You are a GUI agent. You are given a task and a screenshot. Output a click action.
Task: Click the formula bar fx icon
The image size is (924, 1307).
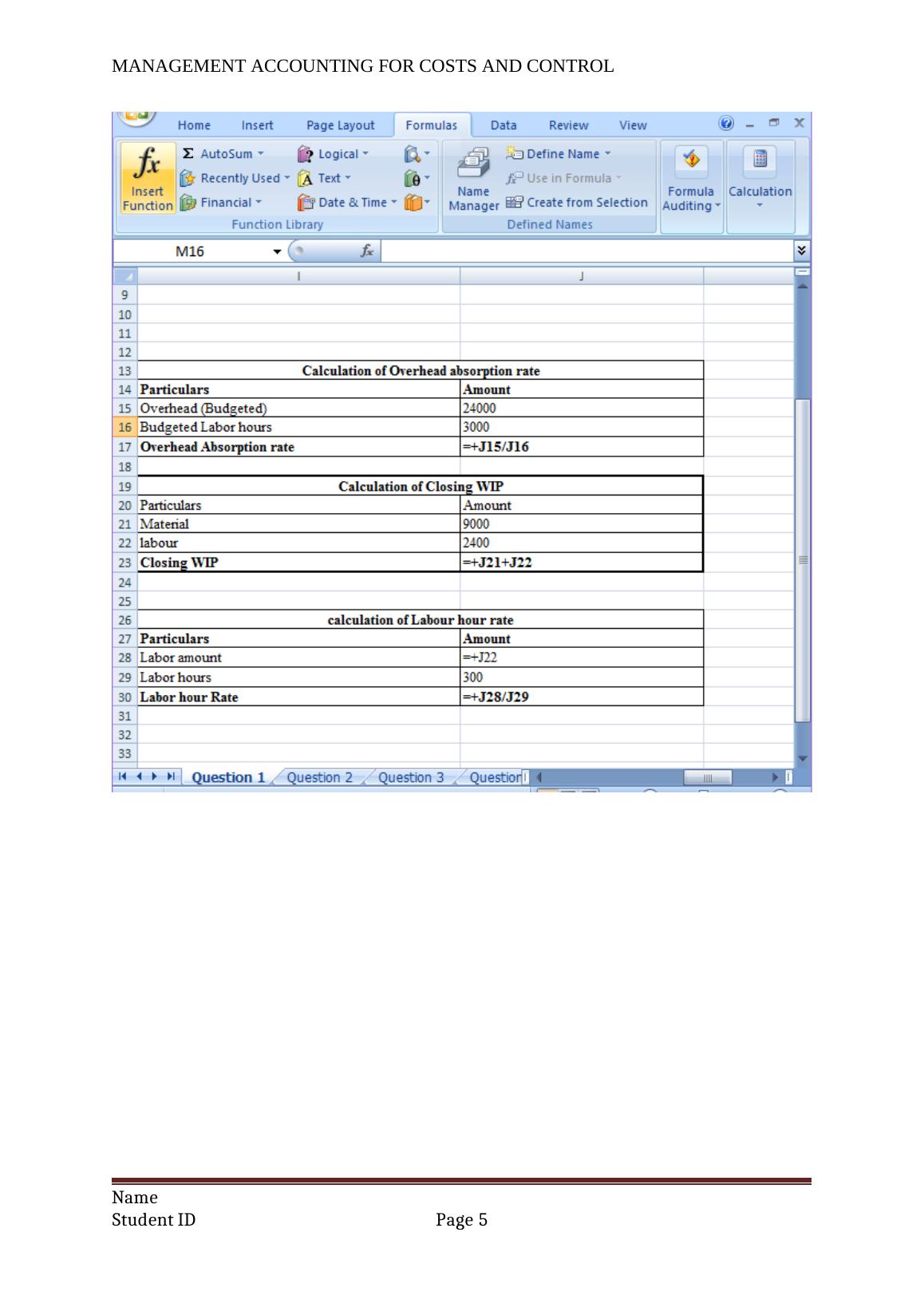pyautogui.click(x=367, y=251)
